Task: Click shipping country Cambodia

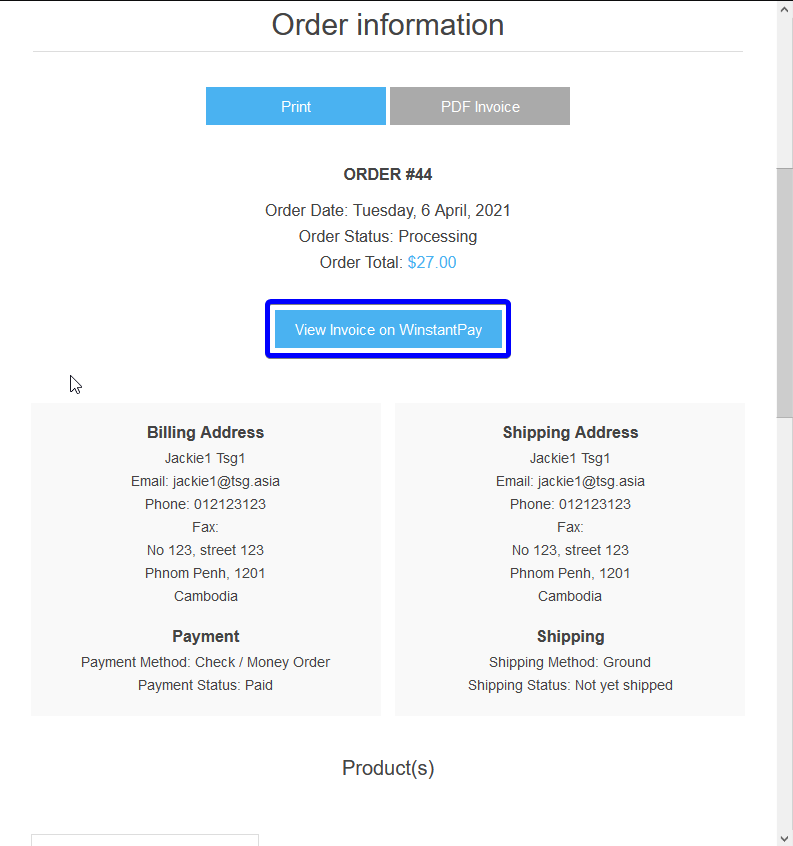Action: (570, 596)
